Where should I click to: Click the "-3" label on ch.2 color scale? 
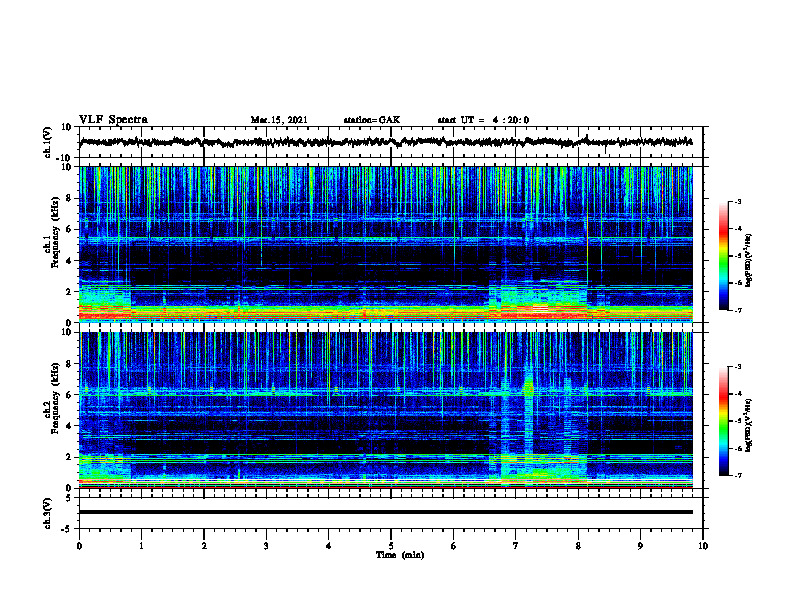pyautogui.click(x=738, y=367)
